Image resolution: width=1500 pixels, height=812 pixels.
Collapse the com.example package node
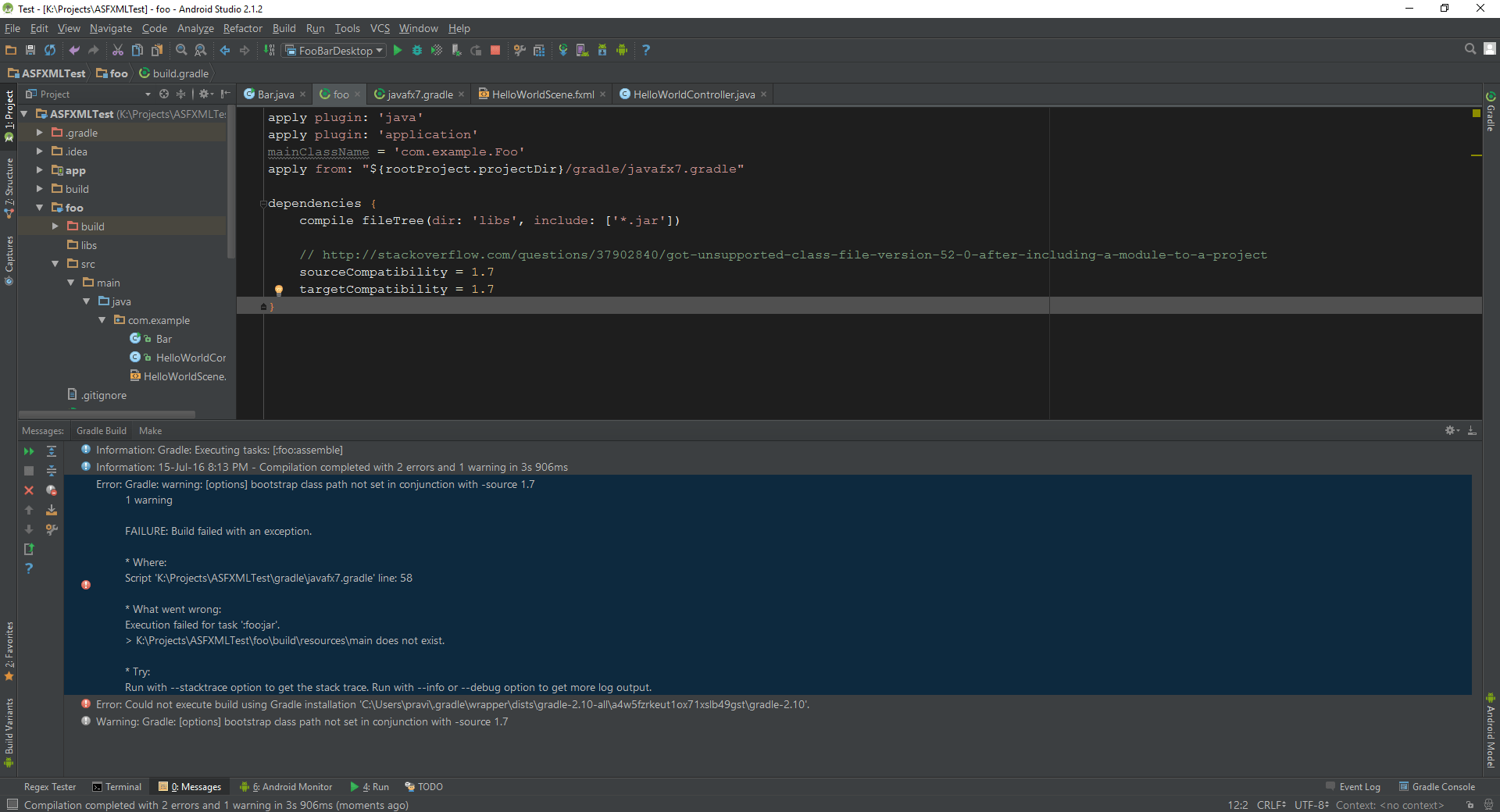(102, 320)
